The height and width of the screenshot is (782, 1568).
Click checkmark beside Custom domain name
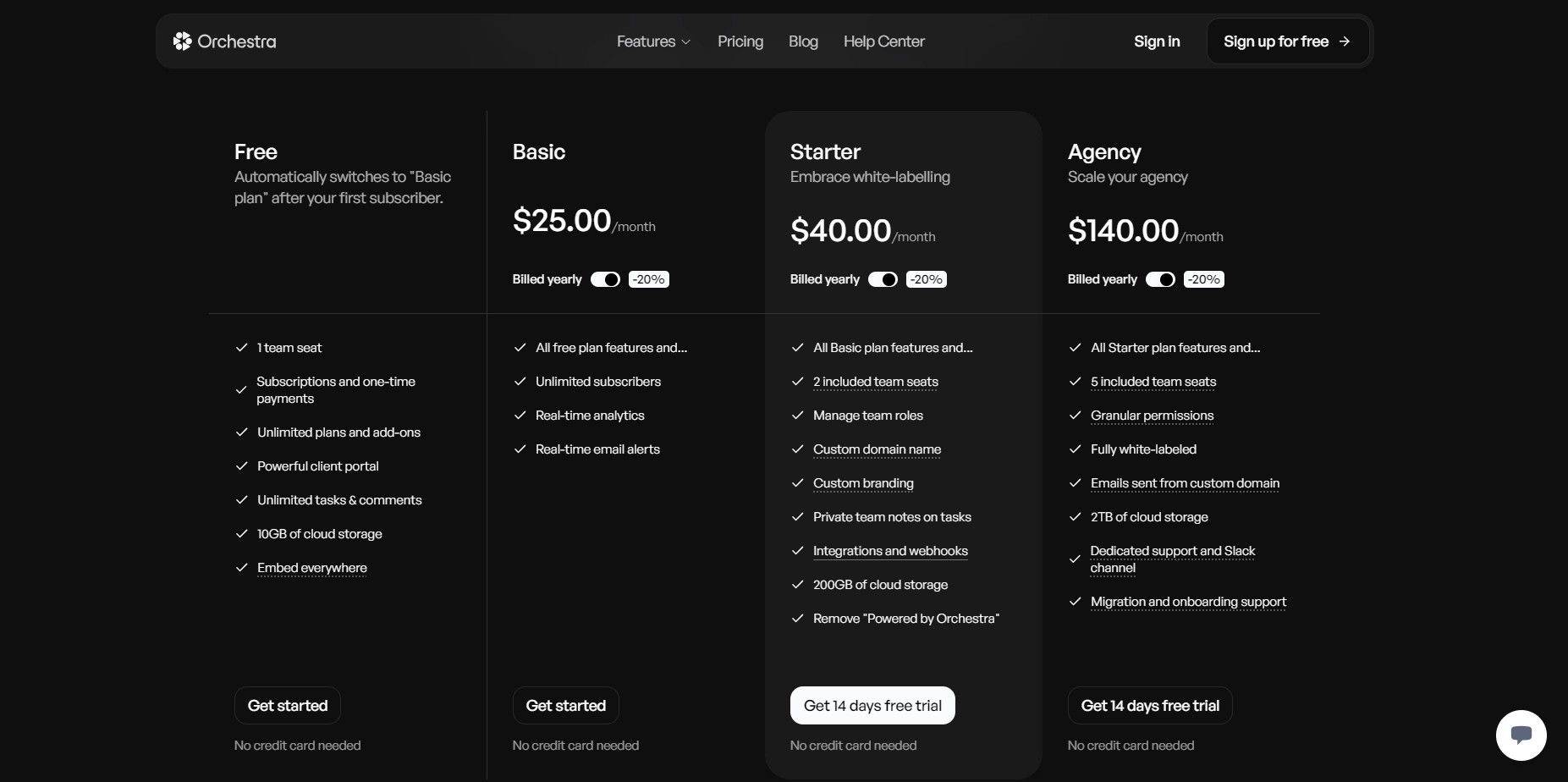point(797,449)
